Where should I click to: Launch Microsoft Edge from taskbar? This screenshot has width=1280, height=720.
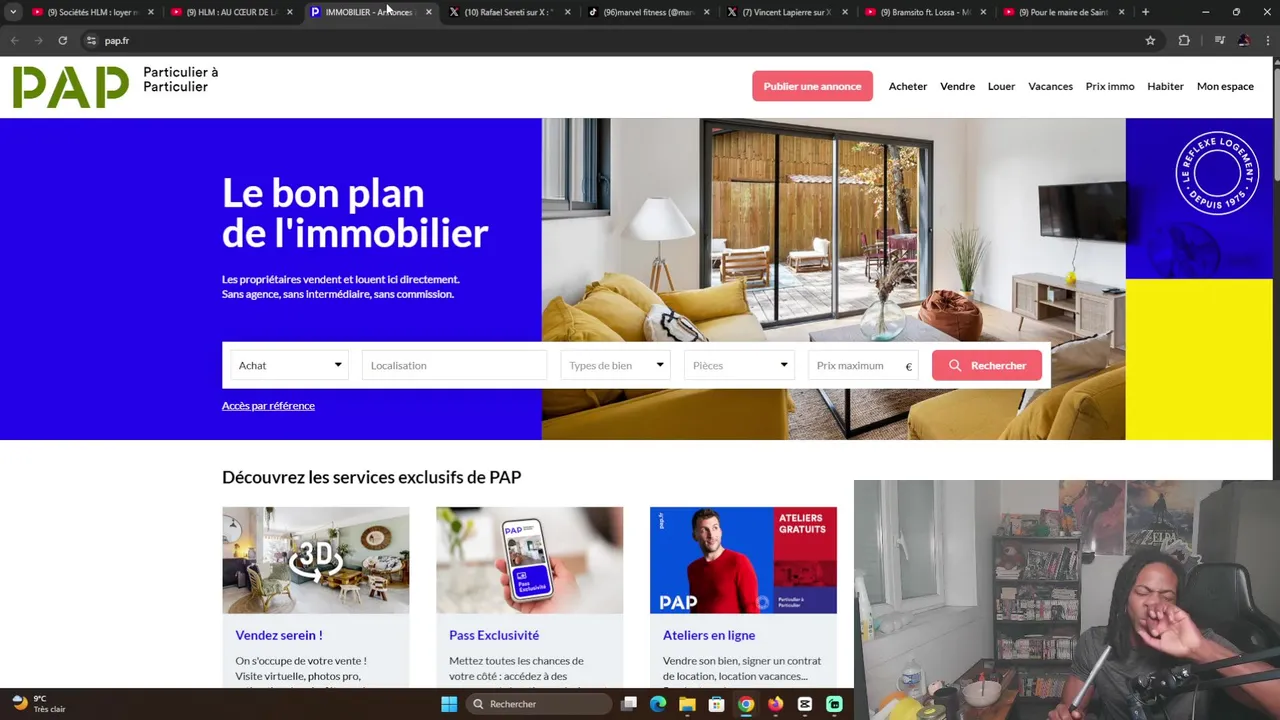click(x=658, y=704)
